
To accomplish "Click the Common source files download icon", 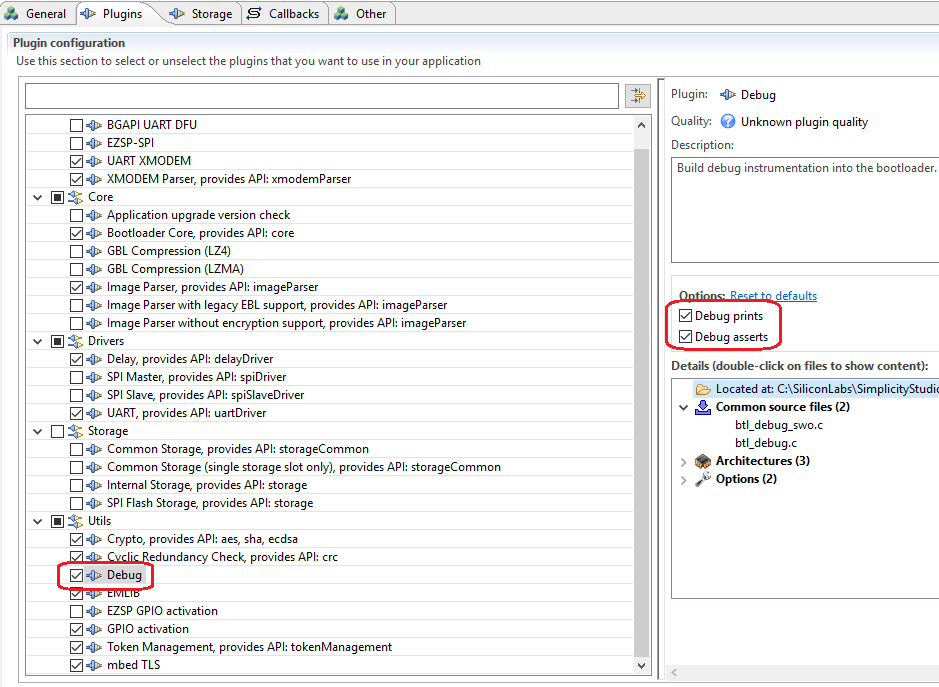I will [703, 407].
